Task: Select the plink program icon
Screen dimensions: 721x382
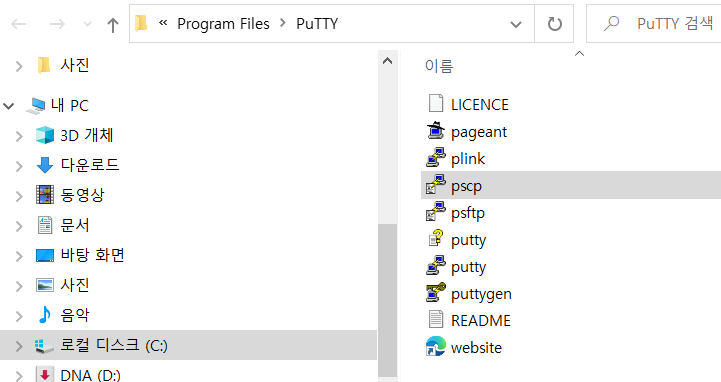Action: 435,158
